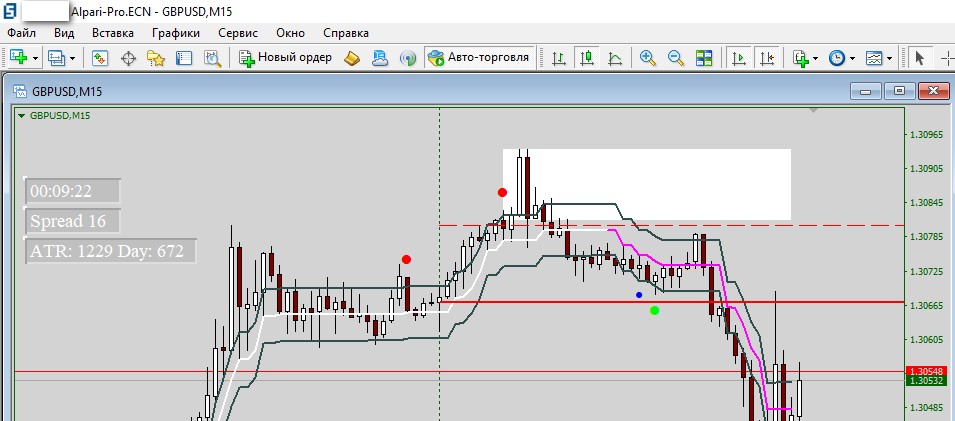The image size is (955, 421).
Task: Click the Profiles icon
Action: point(56,58)
